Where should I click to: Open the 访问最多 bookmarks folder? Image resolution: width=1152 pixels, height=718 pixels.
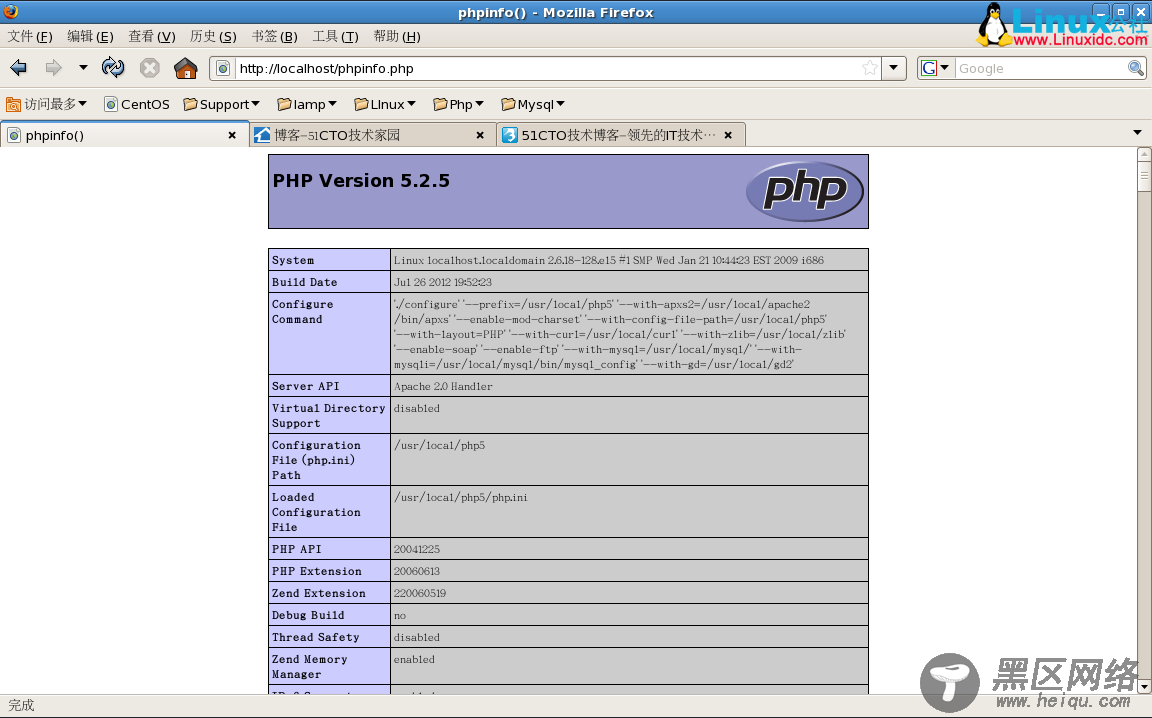(46, 104)
